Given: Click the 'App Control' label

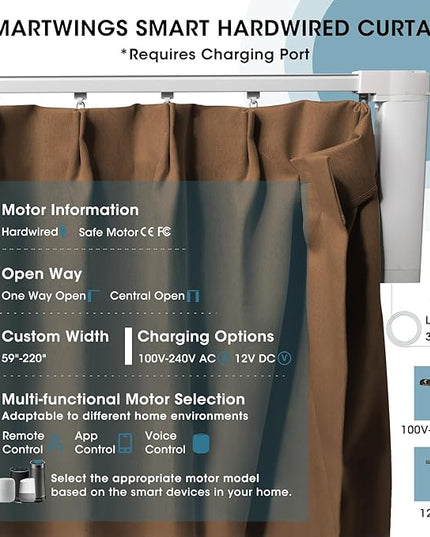Looking at the screenshot, I should (95, 442).
